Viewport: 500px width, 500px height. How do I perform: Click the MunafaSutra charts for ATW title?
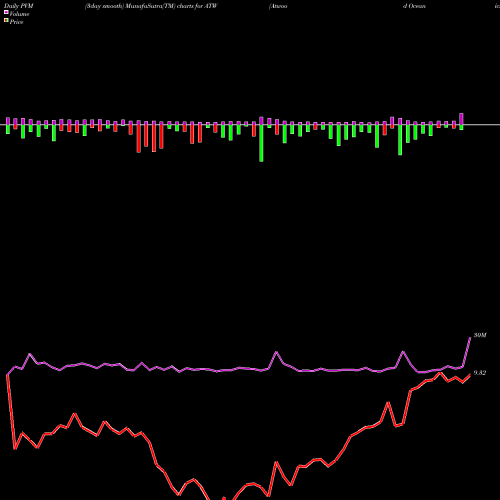tap(151, 6)
